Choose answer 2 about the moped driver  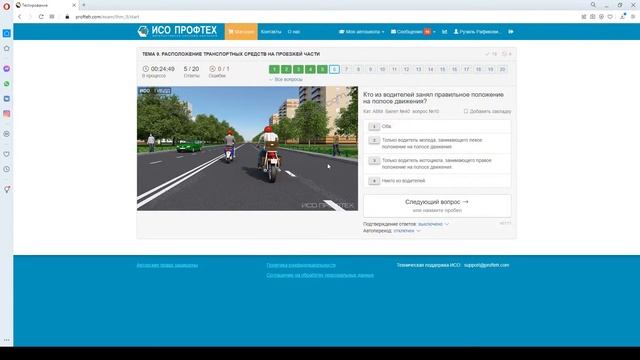pos(437,143)
